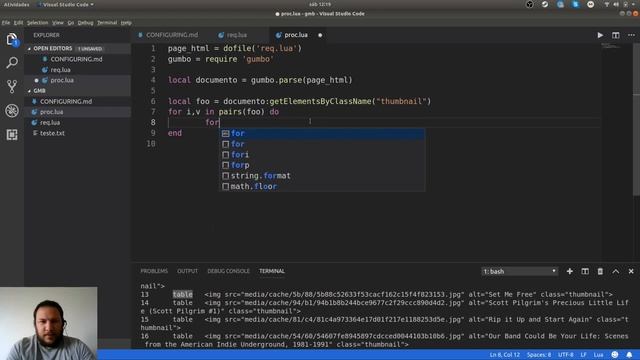This screenshot has width=640, height=360.
Task: Open CONFIGURING.md under Open Editors
Action: point(76,59)
